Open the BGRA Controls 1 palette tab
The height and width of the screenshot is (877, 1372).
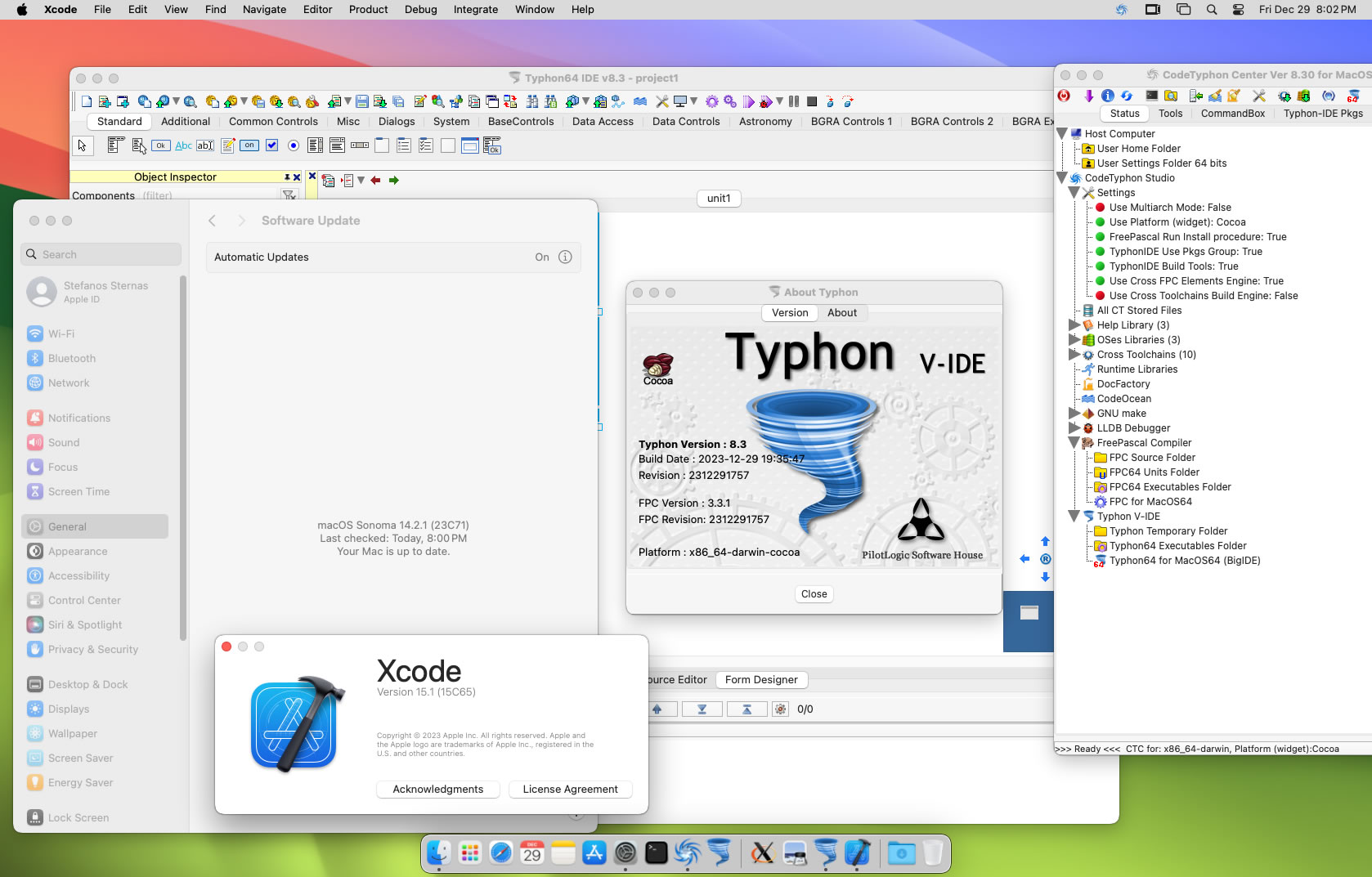[851, 121]
